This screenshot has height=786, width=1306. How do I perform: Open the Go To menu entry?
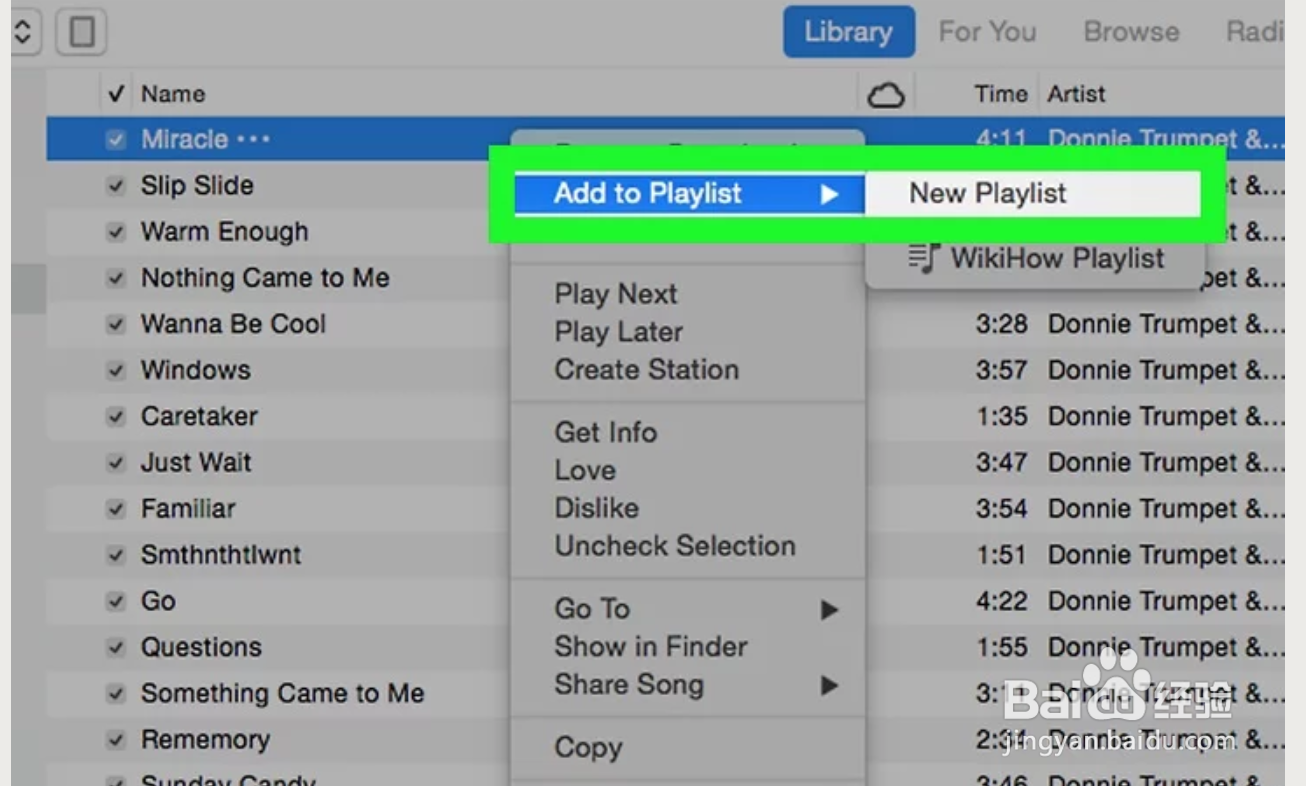(x=592, y=609)
